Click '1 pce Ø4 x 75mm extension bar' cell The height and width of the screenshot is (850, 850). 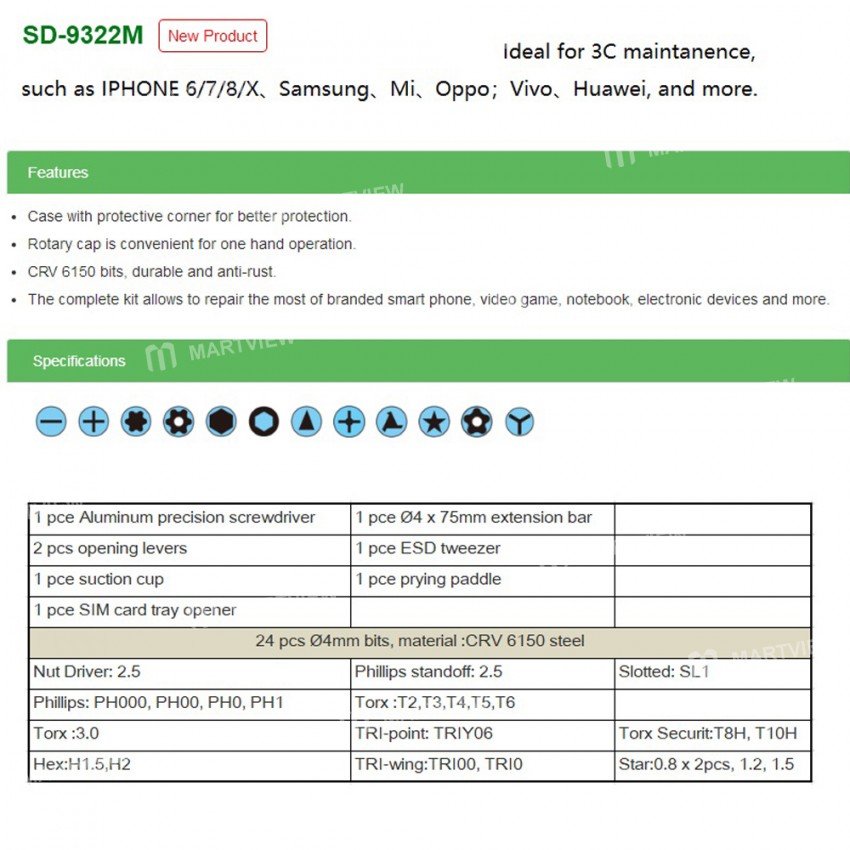point(482,518)
